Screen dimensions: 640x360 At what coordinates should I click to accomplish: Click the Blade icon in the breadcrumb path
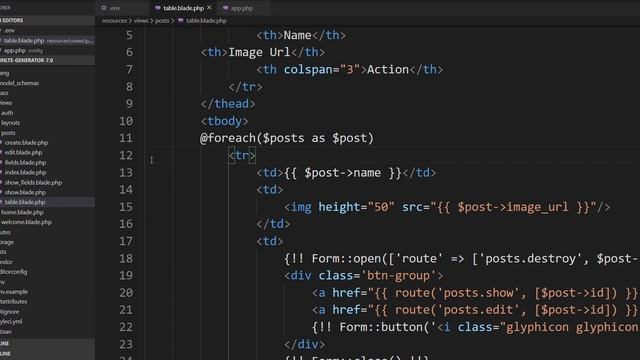181,20
